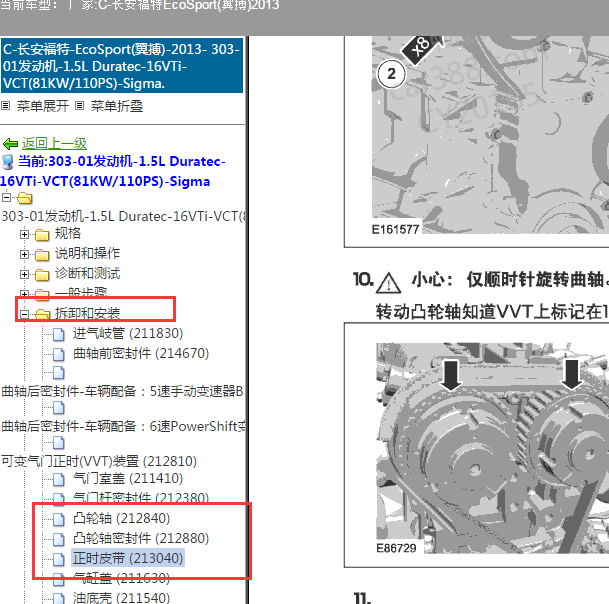The height and width of the screenshot is (604, 609).
Task: Click the 返回上一级 link
Action: (54, 144)
